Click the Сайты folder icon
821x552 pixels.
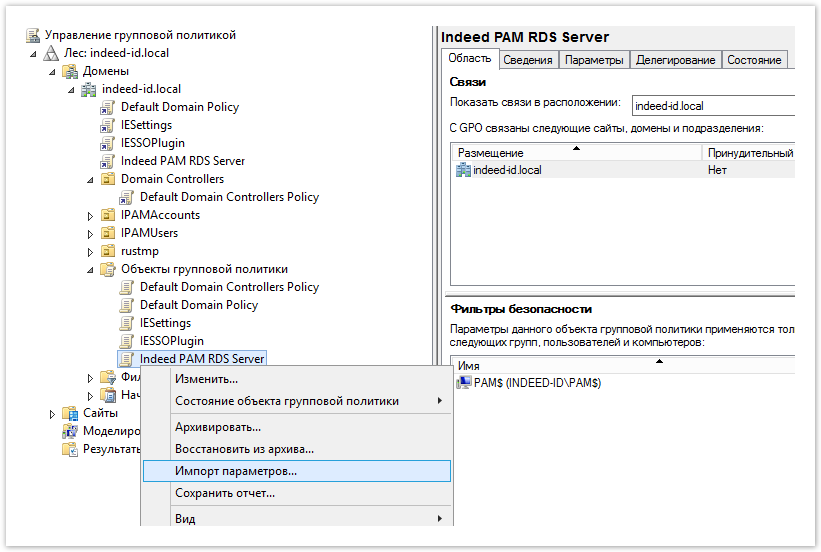click(x=70, y=413)
